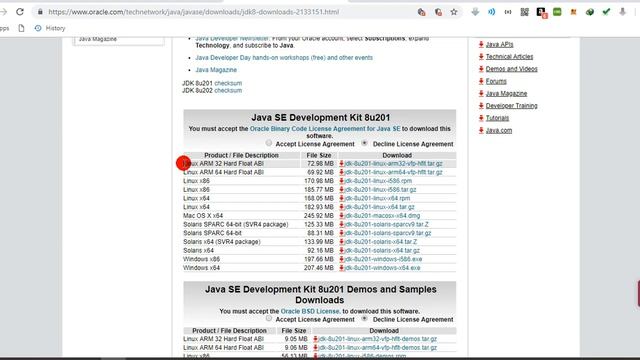The image size is (640, 360).
Task: Reload the Oracle page
Action: [20, 12]
